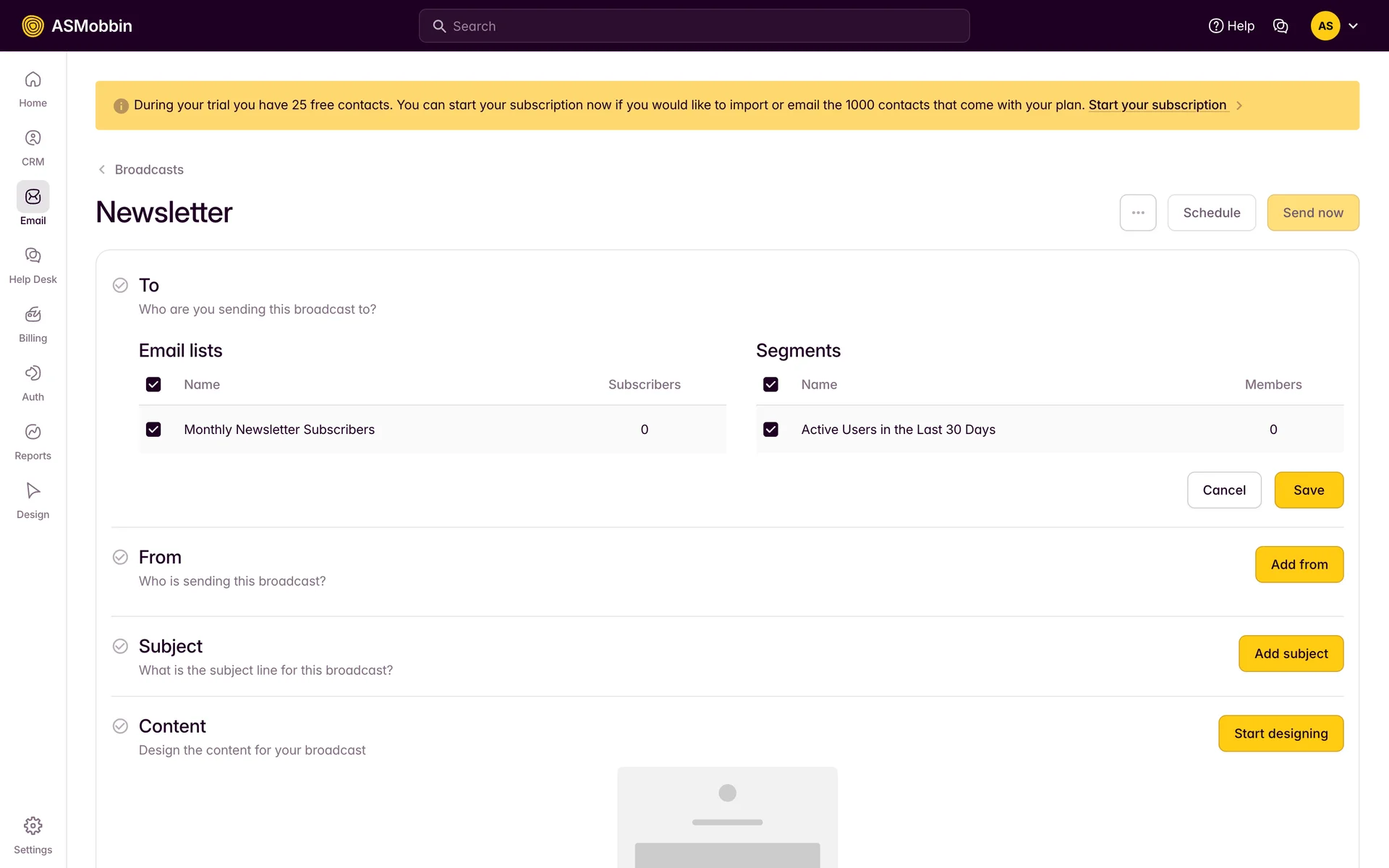Open the Design section icon
This screenshot has height=868, width=1389.
click(33, 491)
